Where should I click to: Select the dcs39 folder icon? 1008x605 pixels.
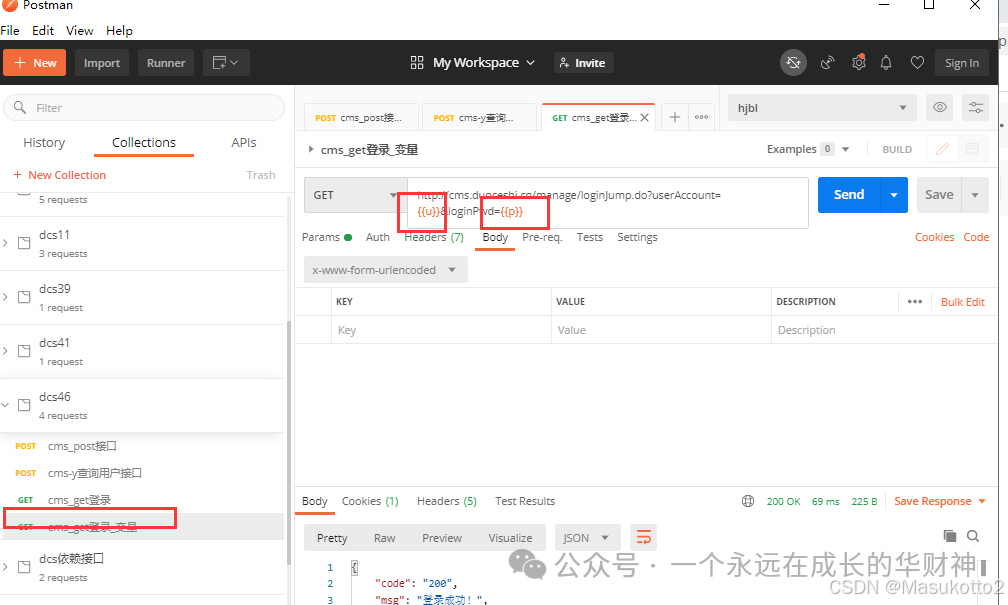coord(24,297)
